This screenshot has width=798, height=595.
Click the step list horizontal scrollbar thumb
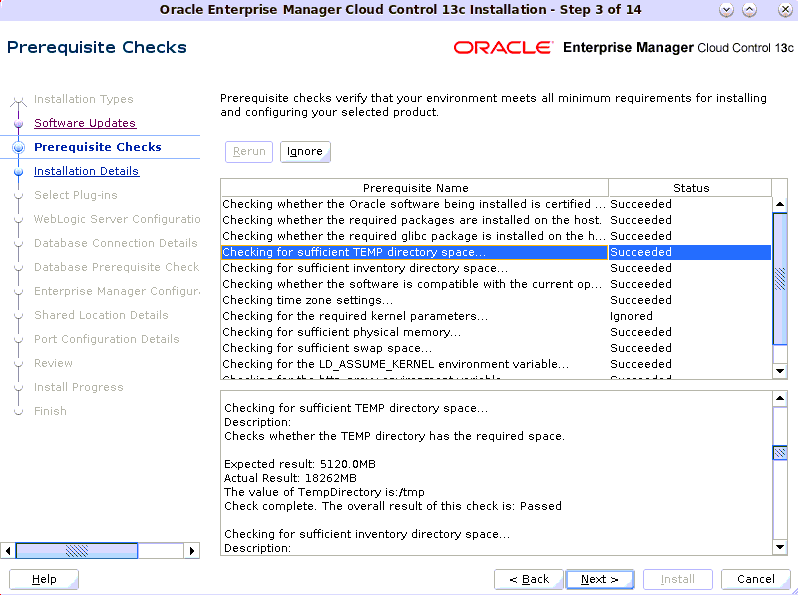coord(77,551)
